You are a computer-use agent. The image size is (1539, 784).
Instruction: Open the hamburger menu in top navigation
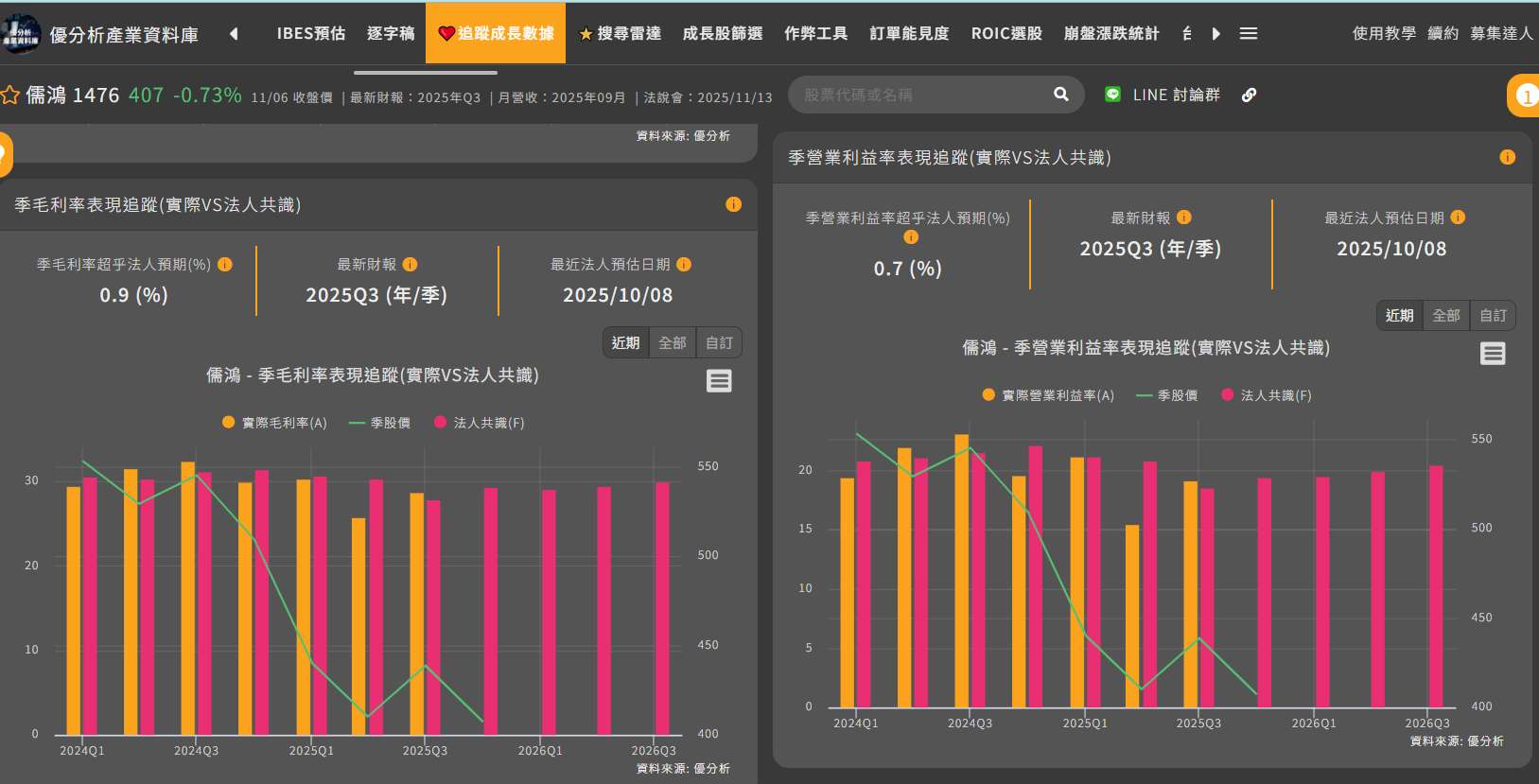coord(1249,33)
